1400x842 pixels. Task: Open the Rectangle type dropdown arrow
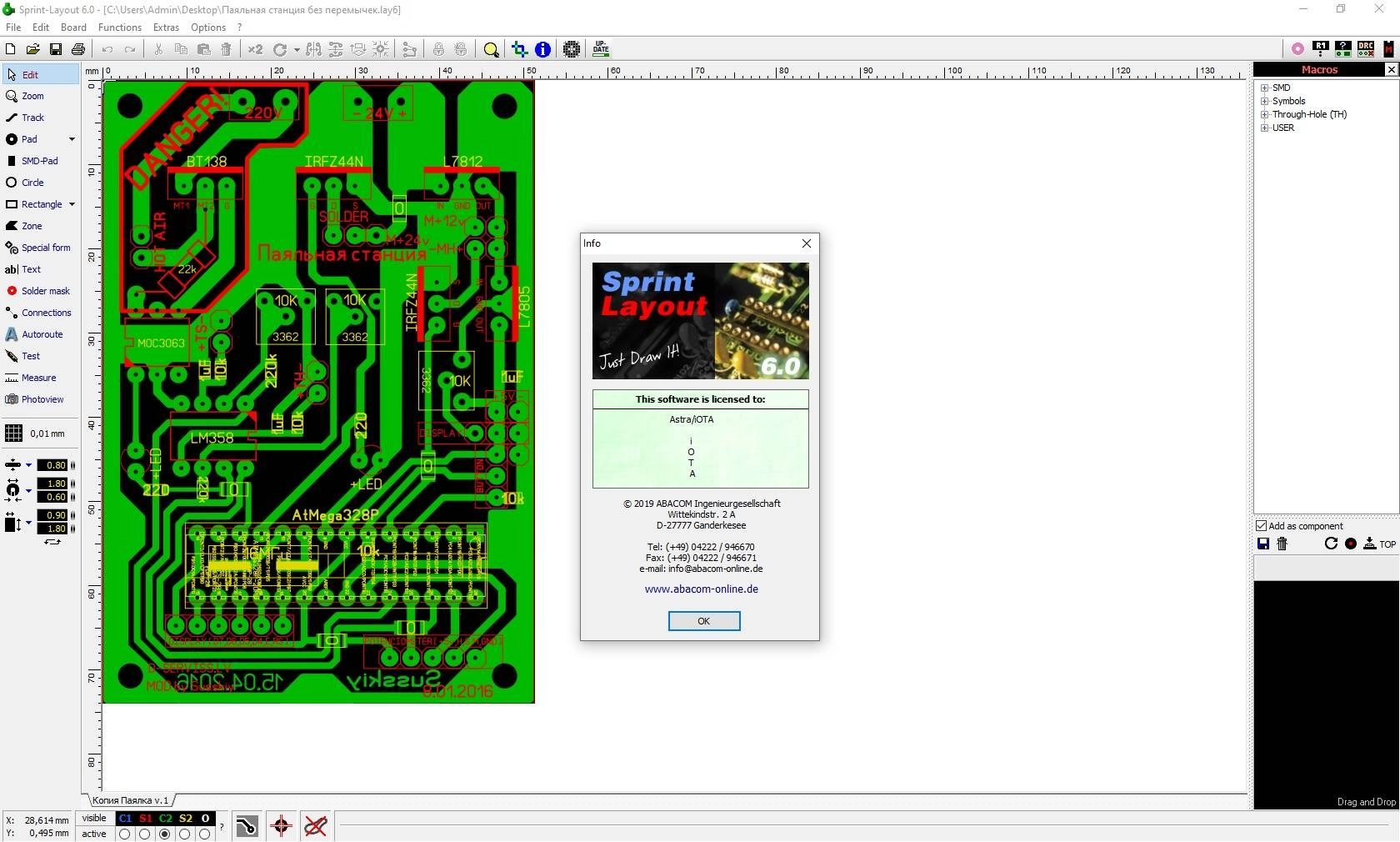click(x=72, y=204)
